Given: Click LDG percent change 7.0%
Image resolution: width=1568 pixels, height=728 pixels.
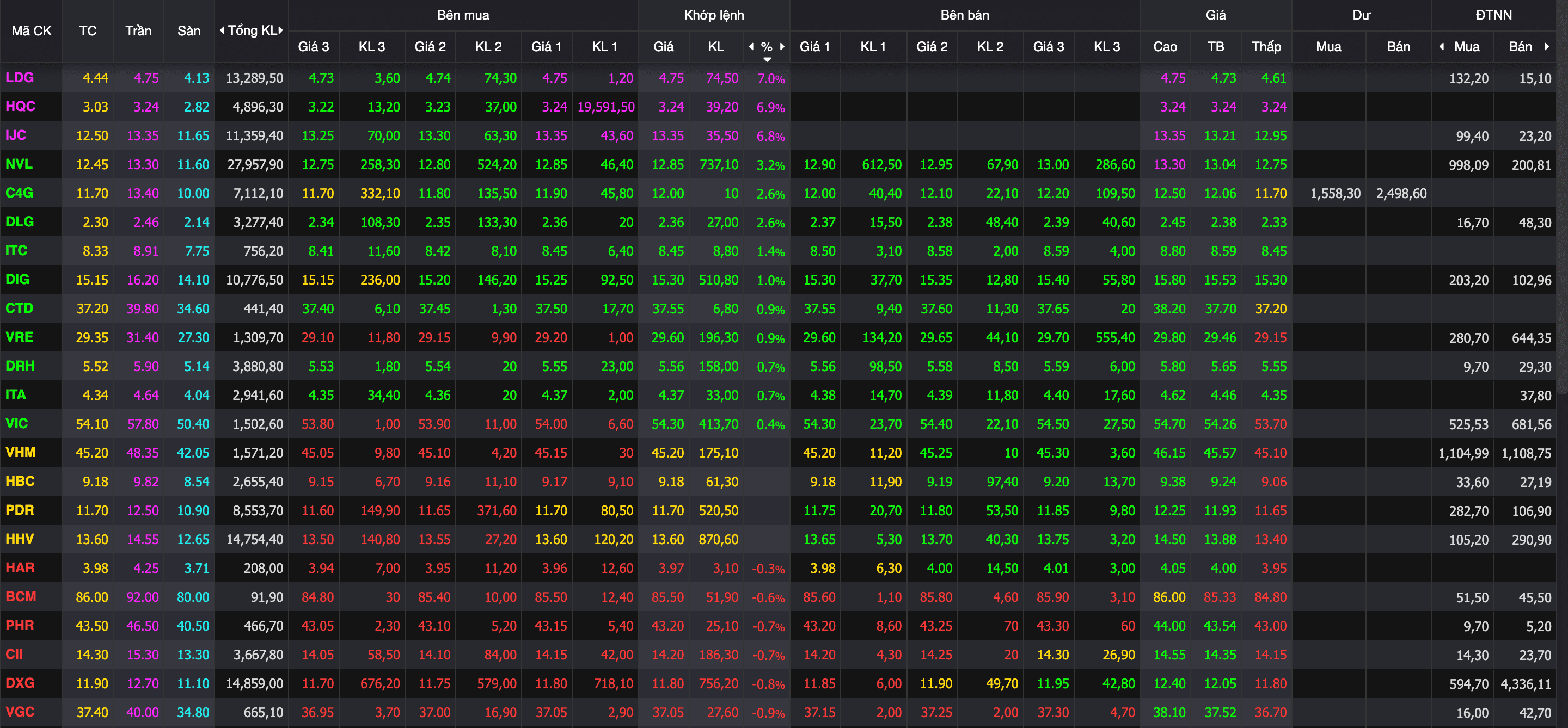Looking at the screenshot, I should click(770, 78).
